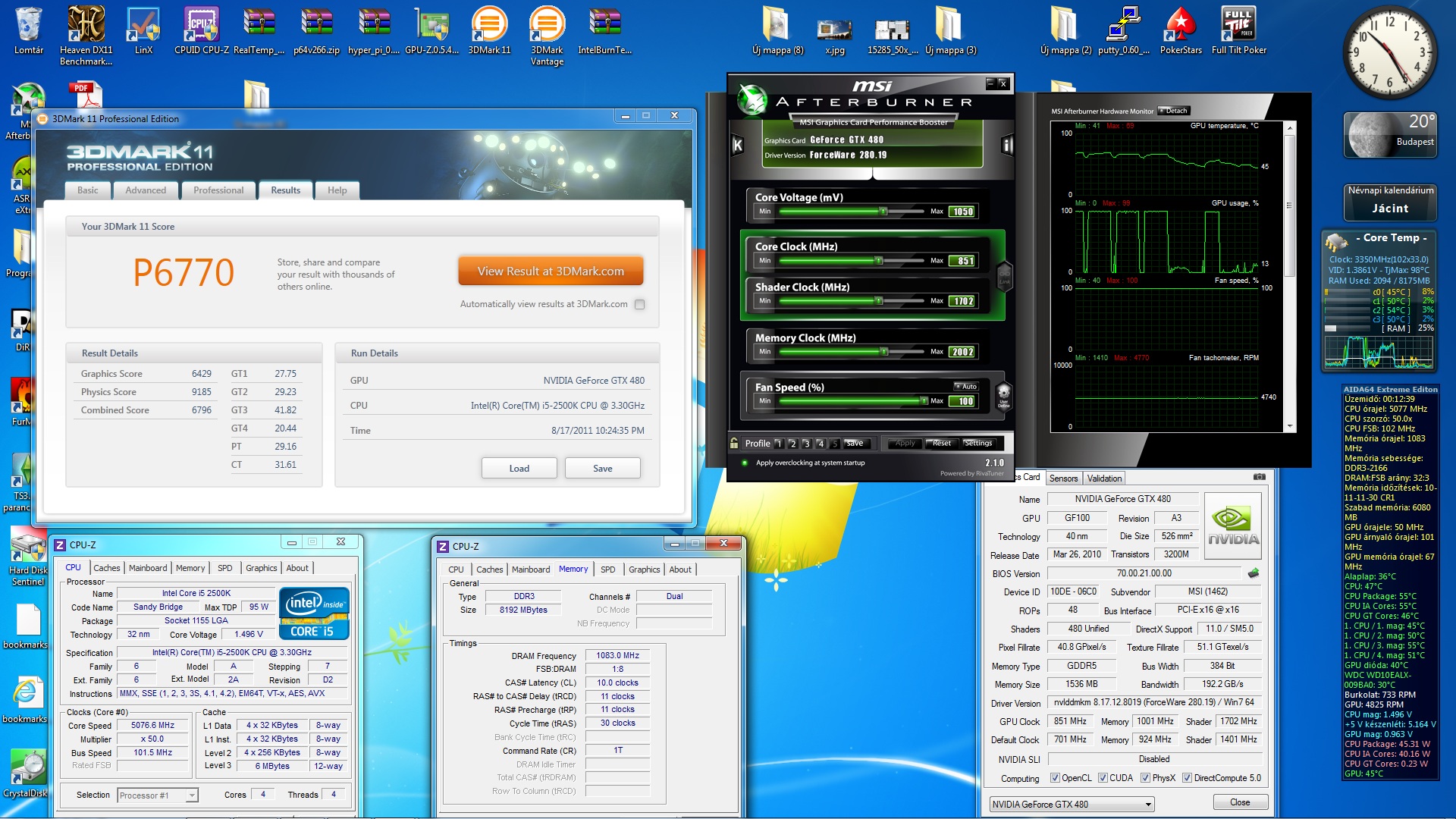Click GPU-Z screenshot camera icon
This screenshot has height=819, width=1456.
click(x=1259, y=477)
